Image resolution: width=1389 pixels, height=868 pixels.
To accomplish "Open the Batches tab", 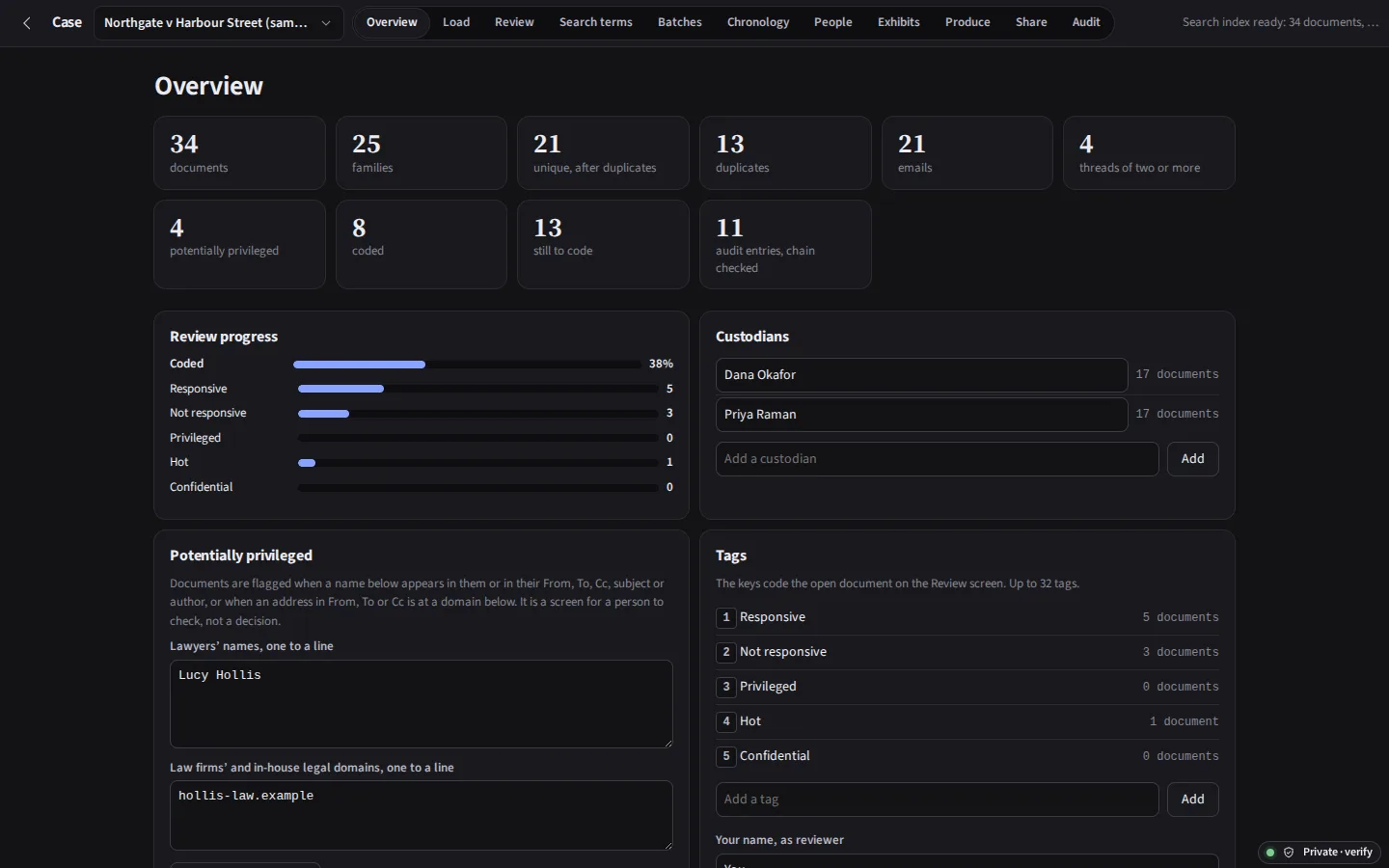I will (680, 22).
